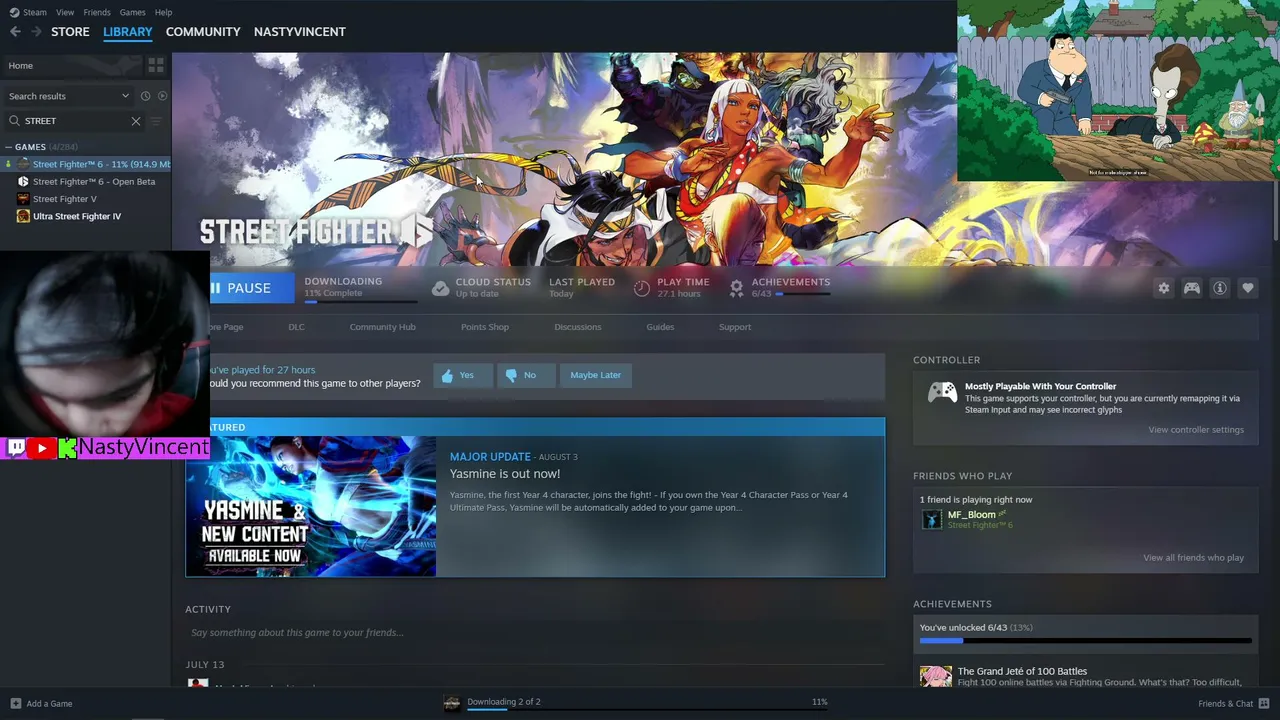This screenshot has height=720, width=1280.
Task: Open the Friends menu
Action: [97, 12]
